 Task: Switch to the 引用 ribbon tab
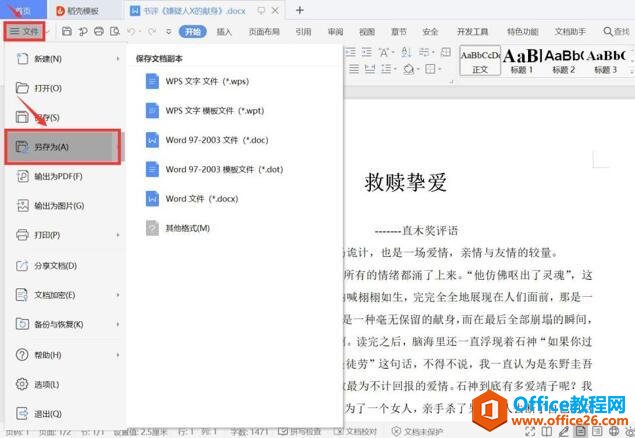coord(303,32)
